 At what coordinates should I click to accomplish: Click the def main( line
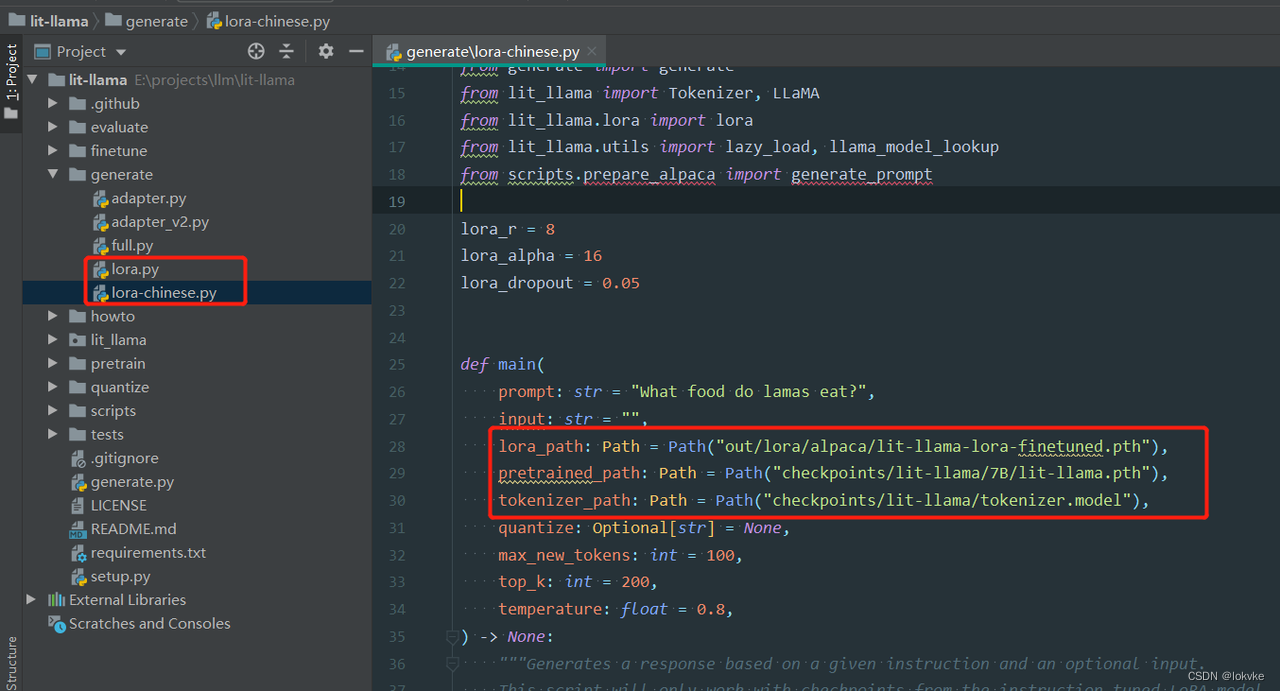(503, 365)
